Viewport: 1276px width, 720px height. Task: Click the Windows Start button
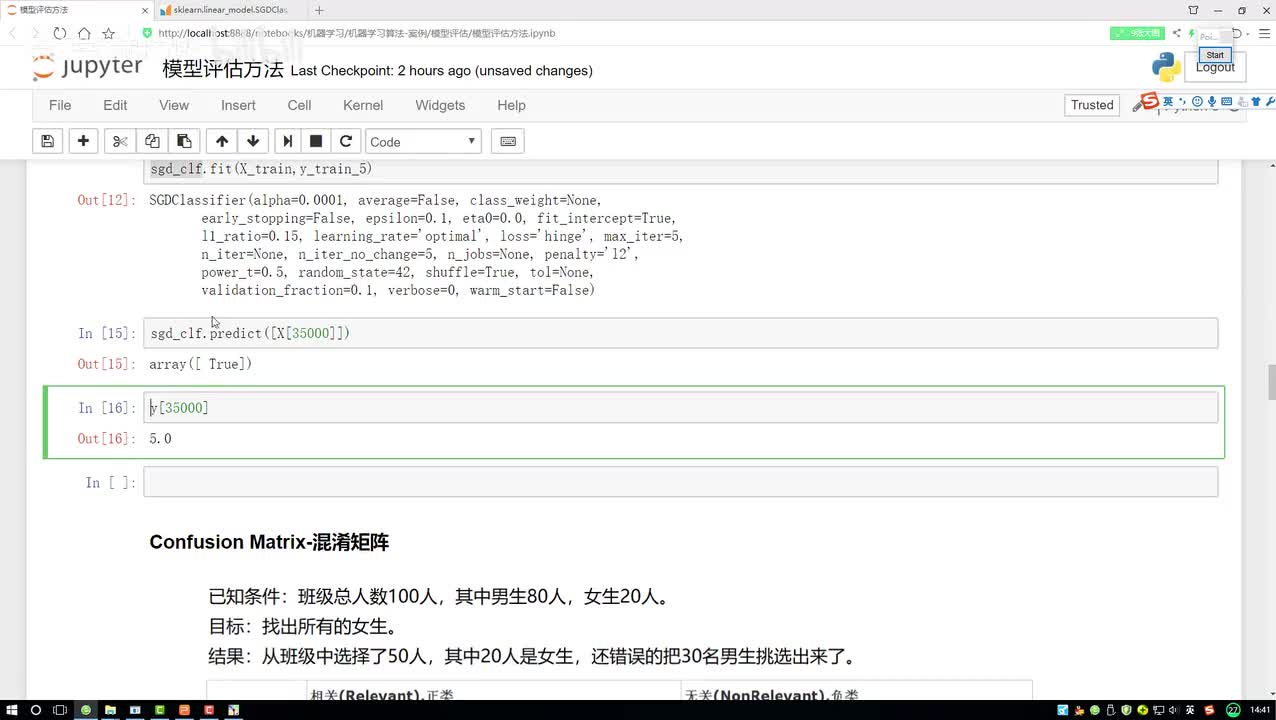pyautogui.click(x=10, y=710)
